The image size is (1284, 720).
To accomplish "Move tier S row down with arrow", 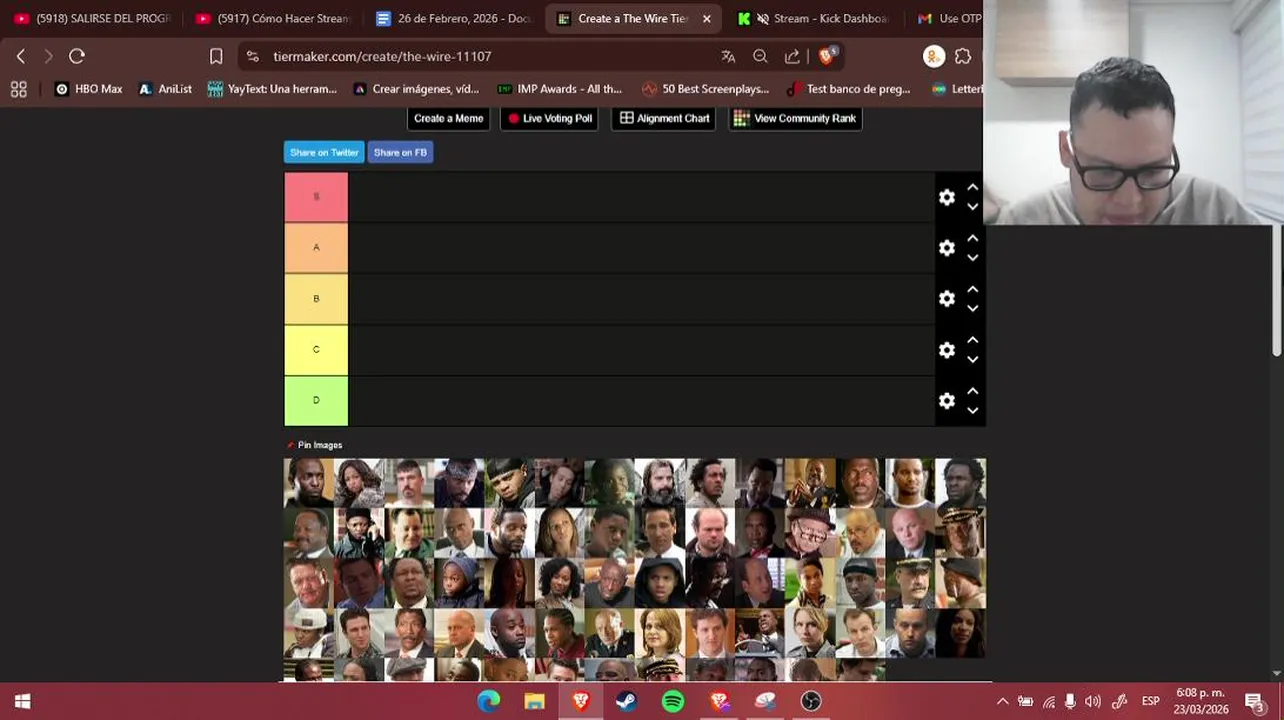I will 972,207.
